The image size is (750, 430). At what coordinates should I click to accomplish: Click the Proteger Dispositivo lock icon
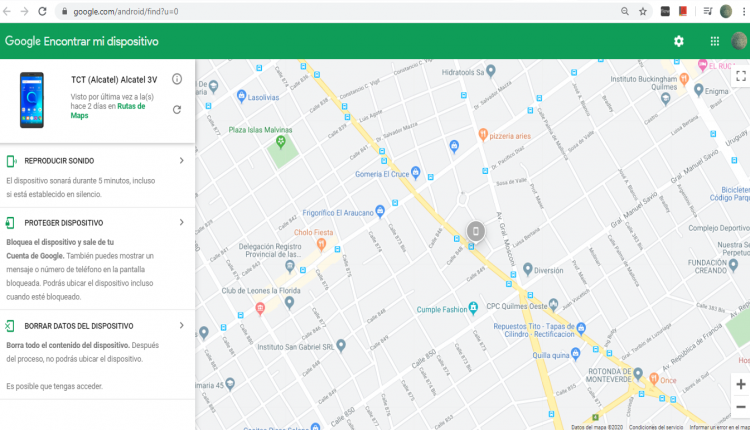tap(10, 223)
